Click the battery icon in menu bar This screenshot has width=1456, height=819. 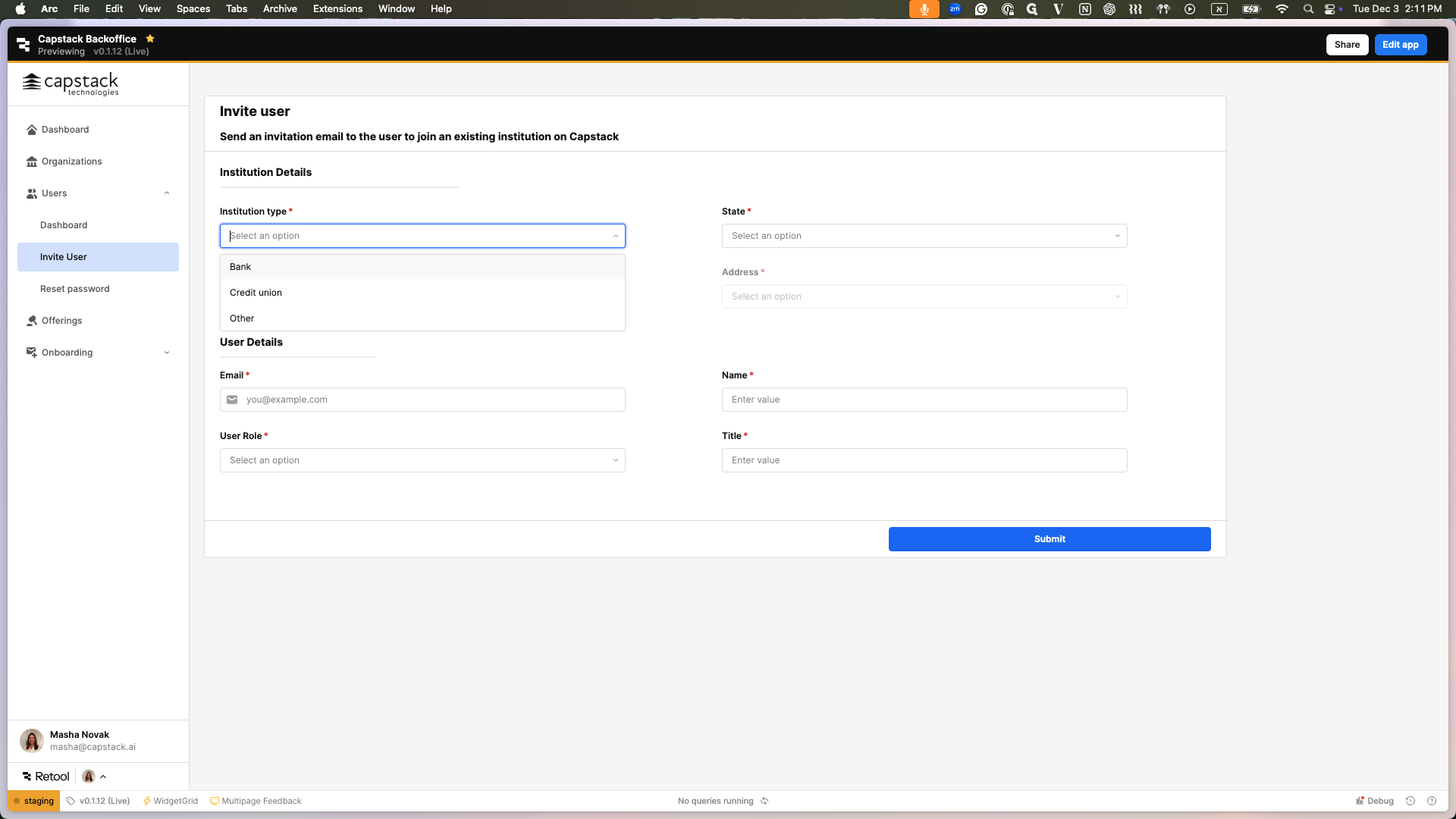[1251, 9]
